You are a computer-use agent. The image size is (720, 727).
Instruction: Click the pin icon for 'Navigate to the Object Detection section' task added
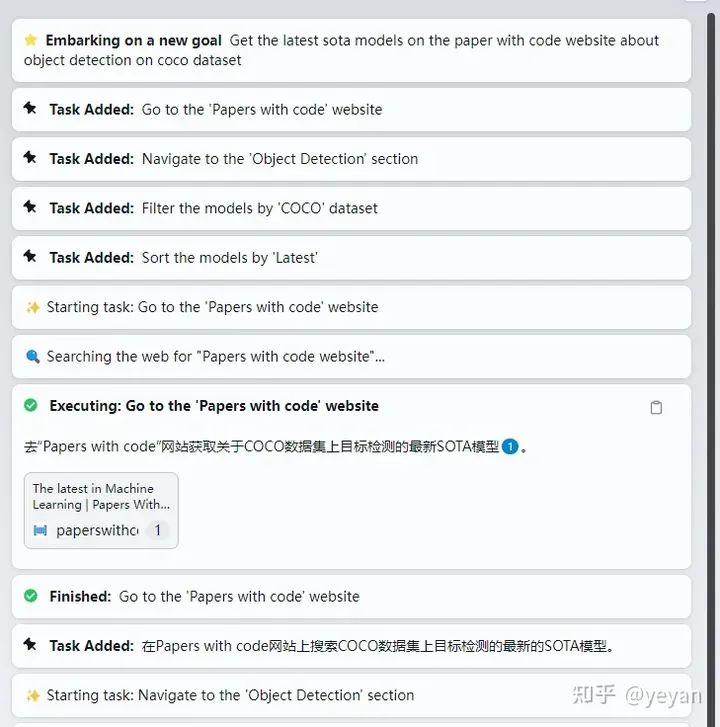coord(30,158)
